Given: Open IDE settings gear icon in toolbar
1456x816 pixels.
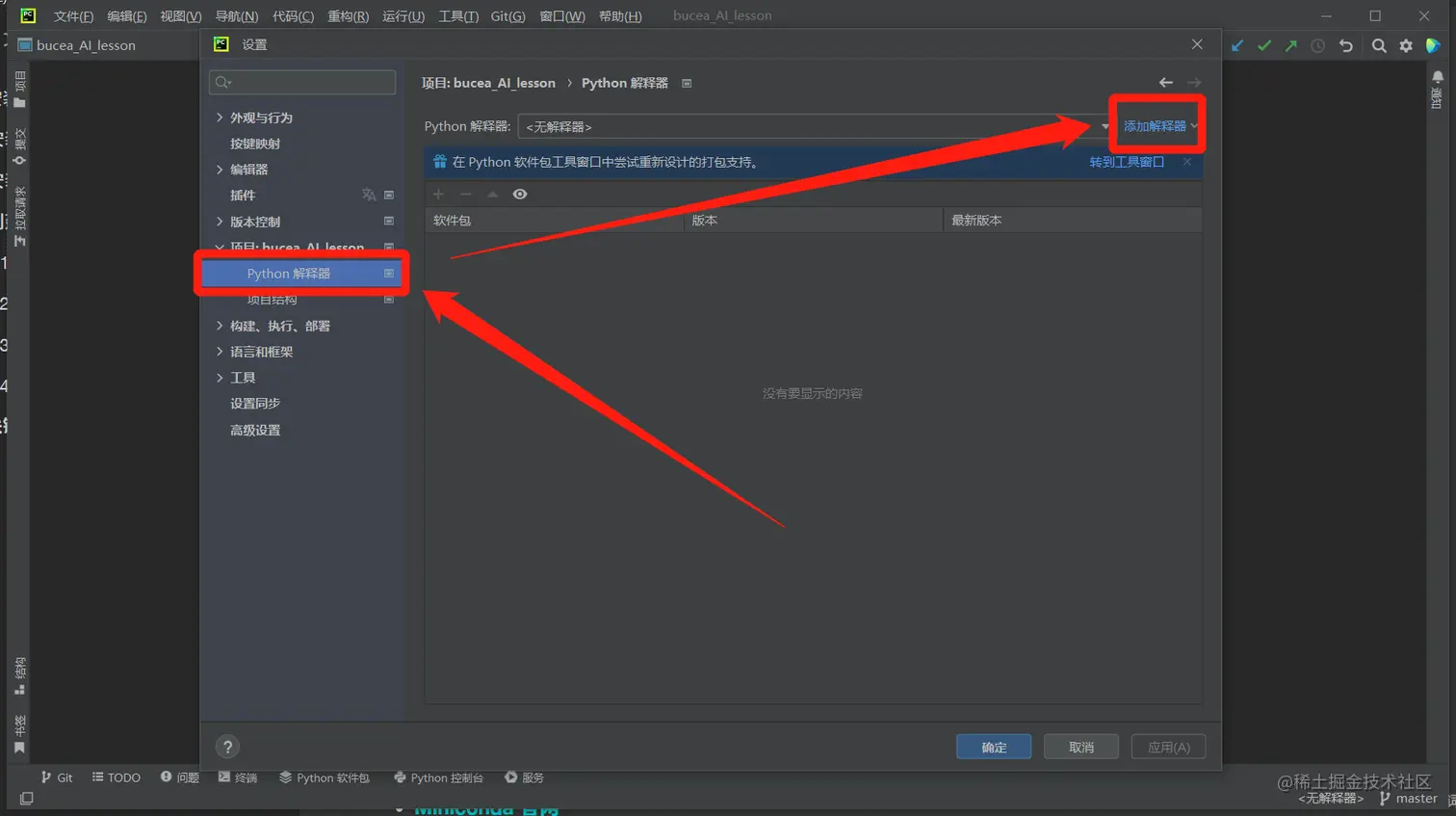Looking at the screenshot, I should coord(1406,45).
